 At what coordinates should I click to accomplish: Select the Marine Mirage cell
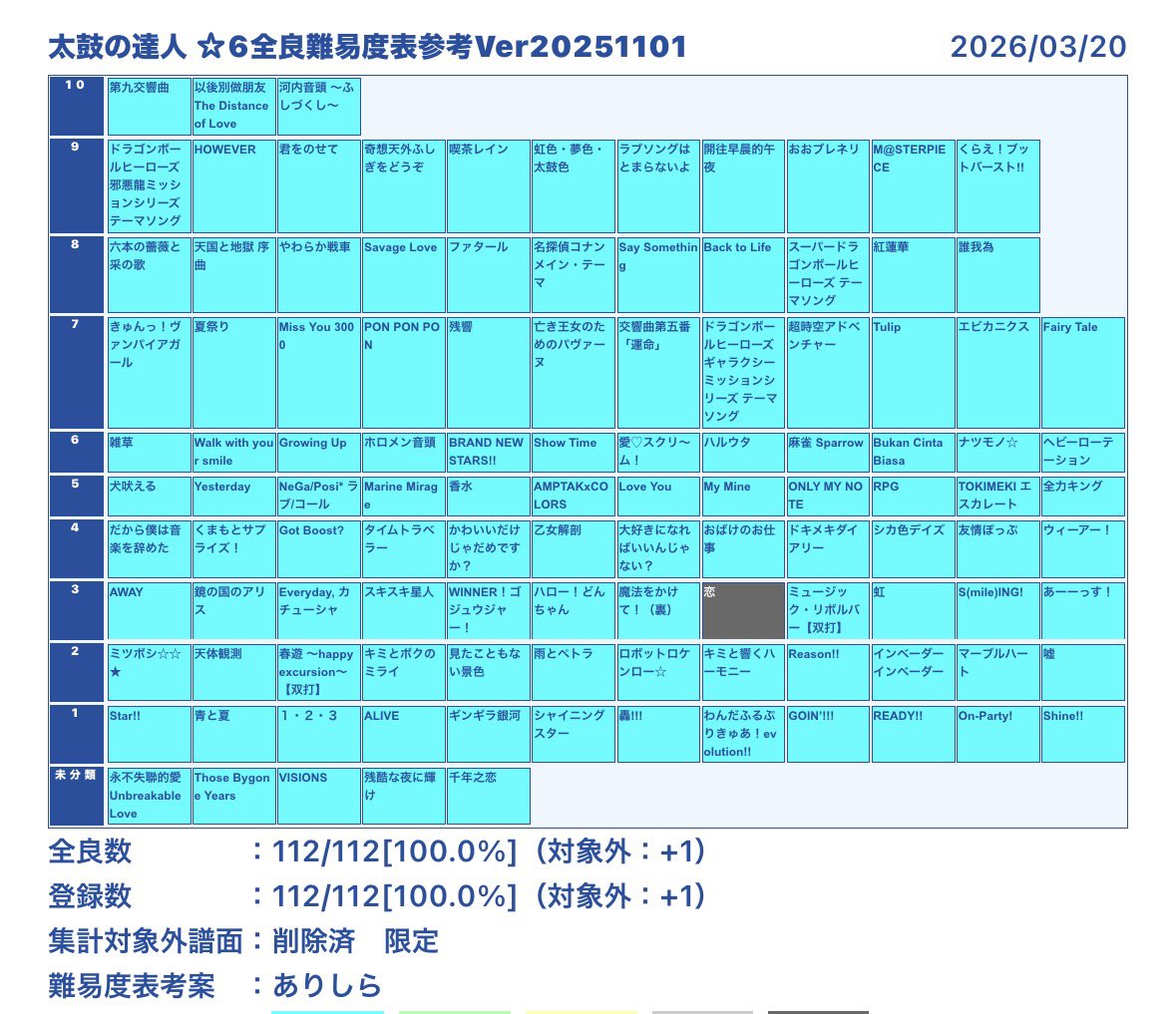click(404, 496)
